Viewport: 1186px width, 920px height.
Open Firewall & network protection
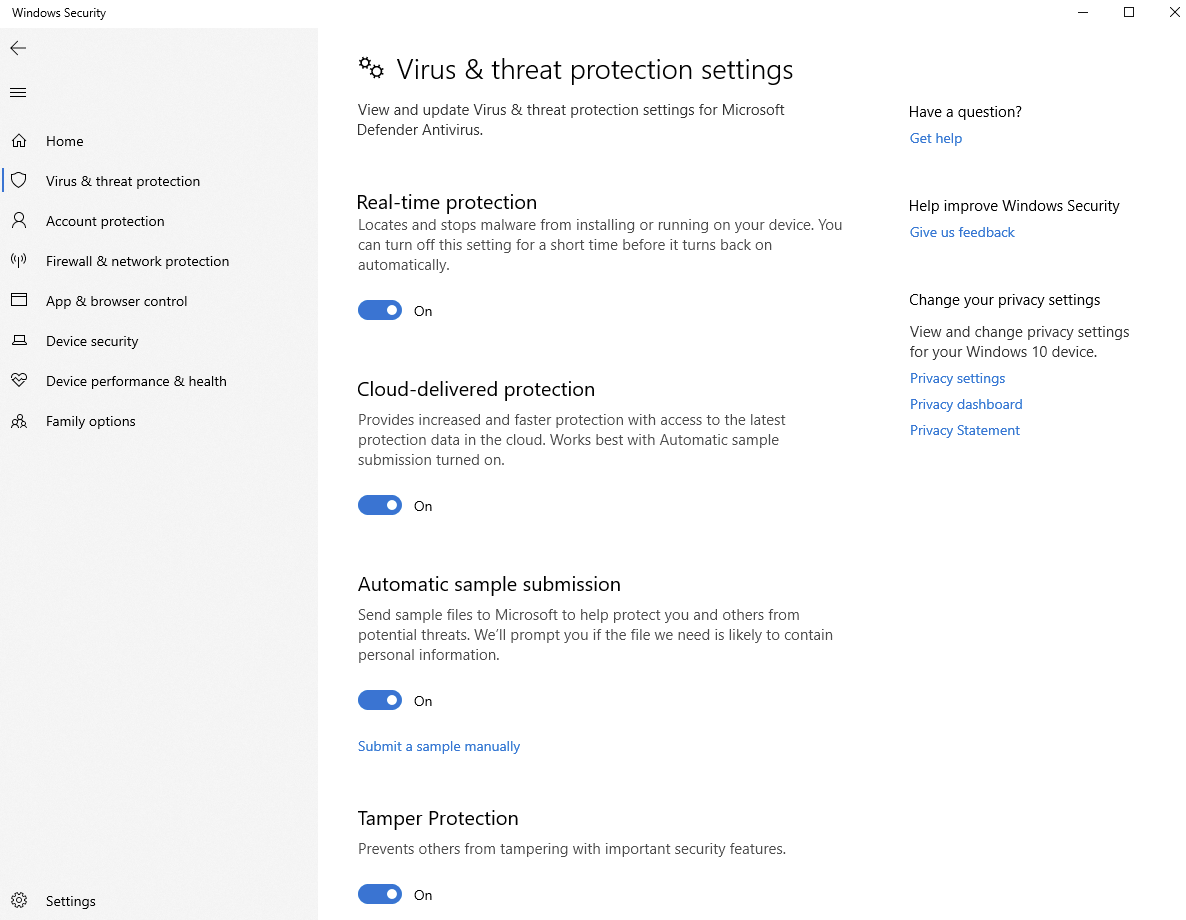(137, 260)
